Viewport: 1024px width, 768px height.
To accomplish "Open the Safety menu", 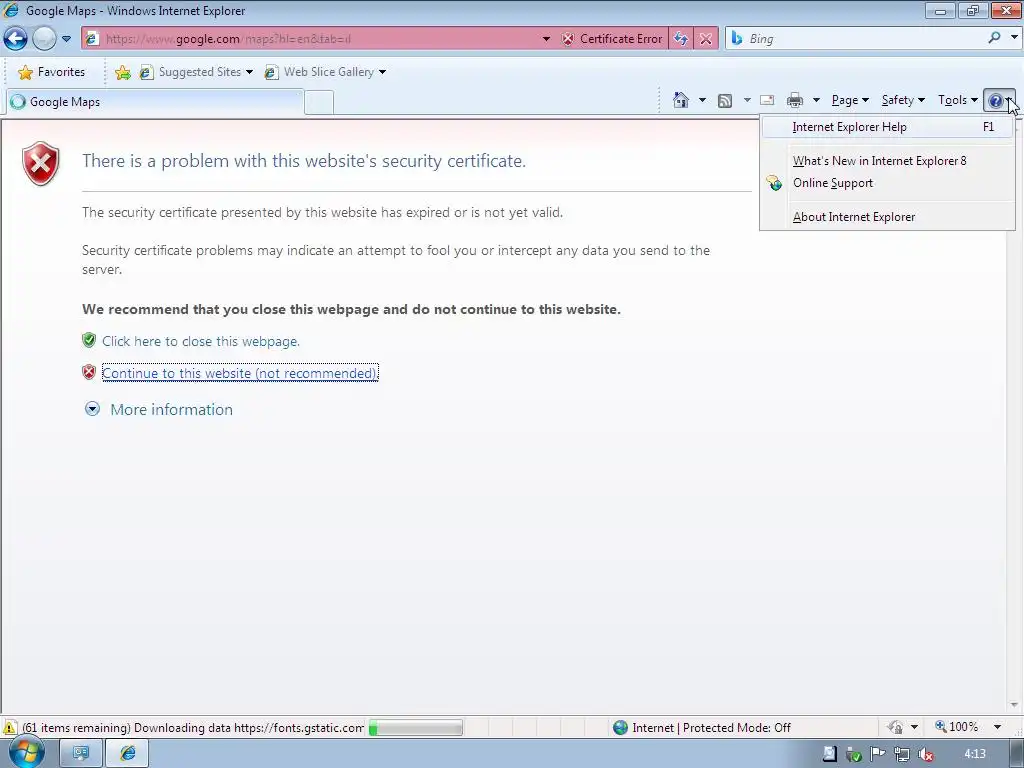I will 903,100.
